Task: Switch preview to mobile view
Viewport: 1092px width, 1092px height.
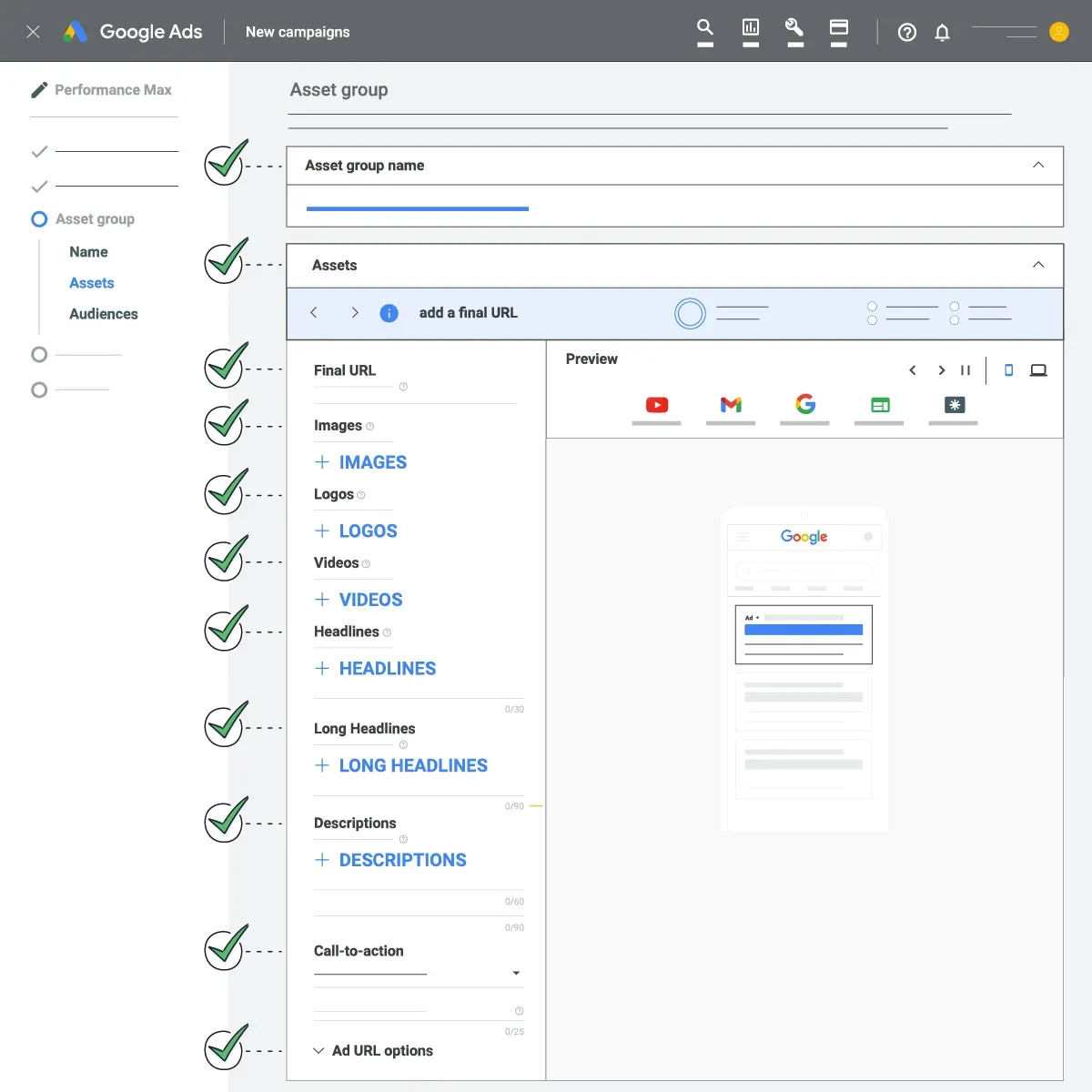Action: (x=1008, y=370)
